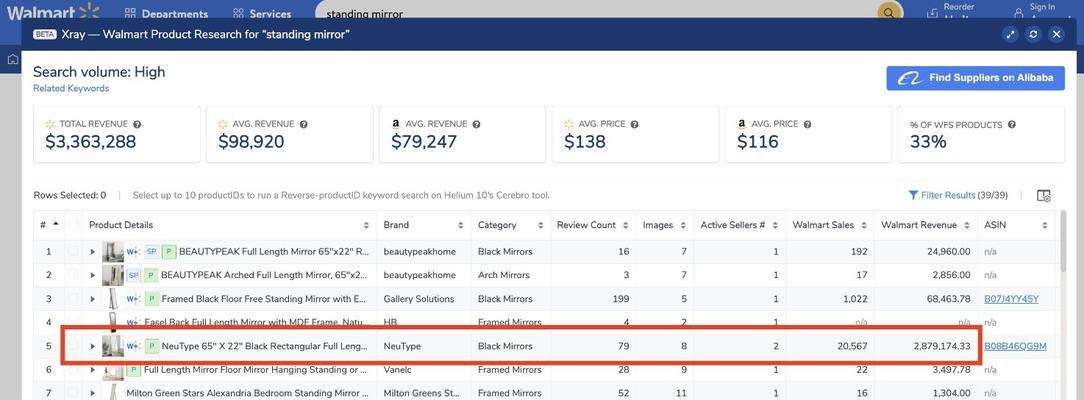Sort by Walmart Revenue column arrows
Viewport: 1084px width, 400px height.
pos(967,225)
